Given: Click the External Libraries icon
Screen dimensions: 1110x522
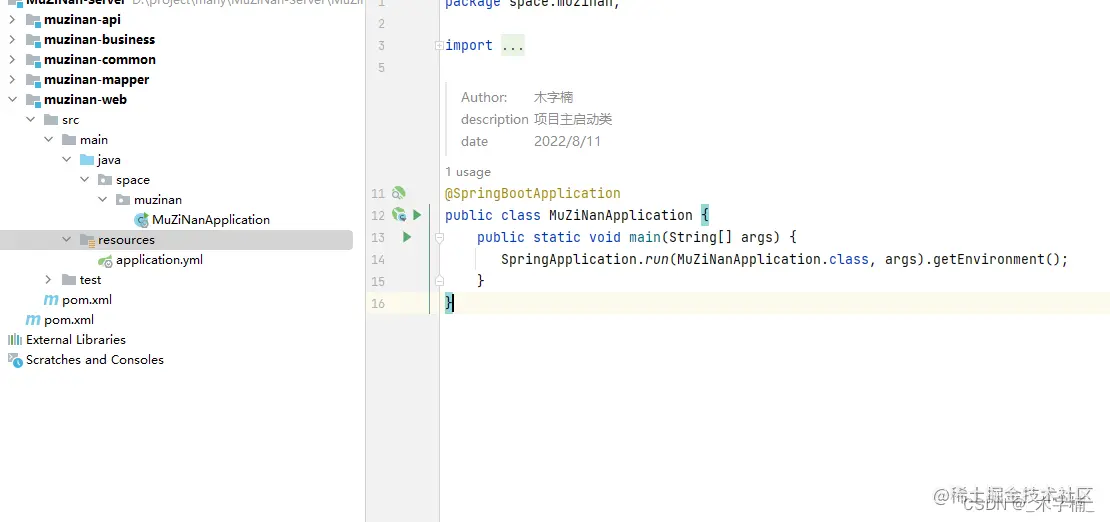Looking at the screenshot, I should [15, 339].
